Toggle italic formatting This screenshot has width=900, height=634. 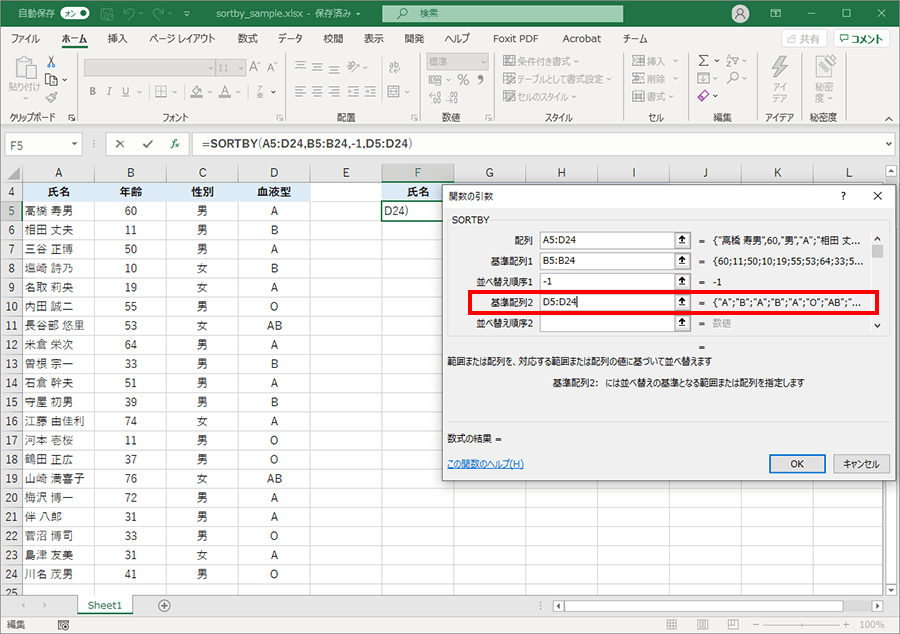coord(108,91)
